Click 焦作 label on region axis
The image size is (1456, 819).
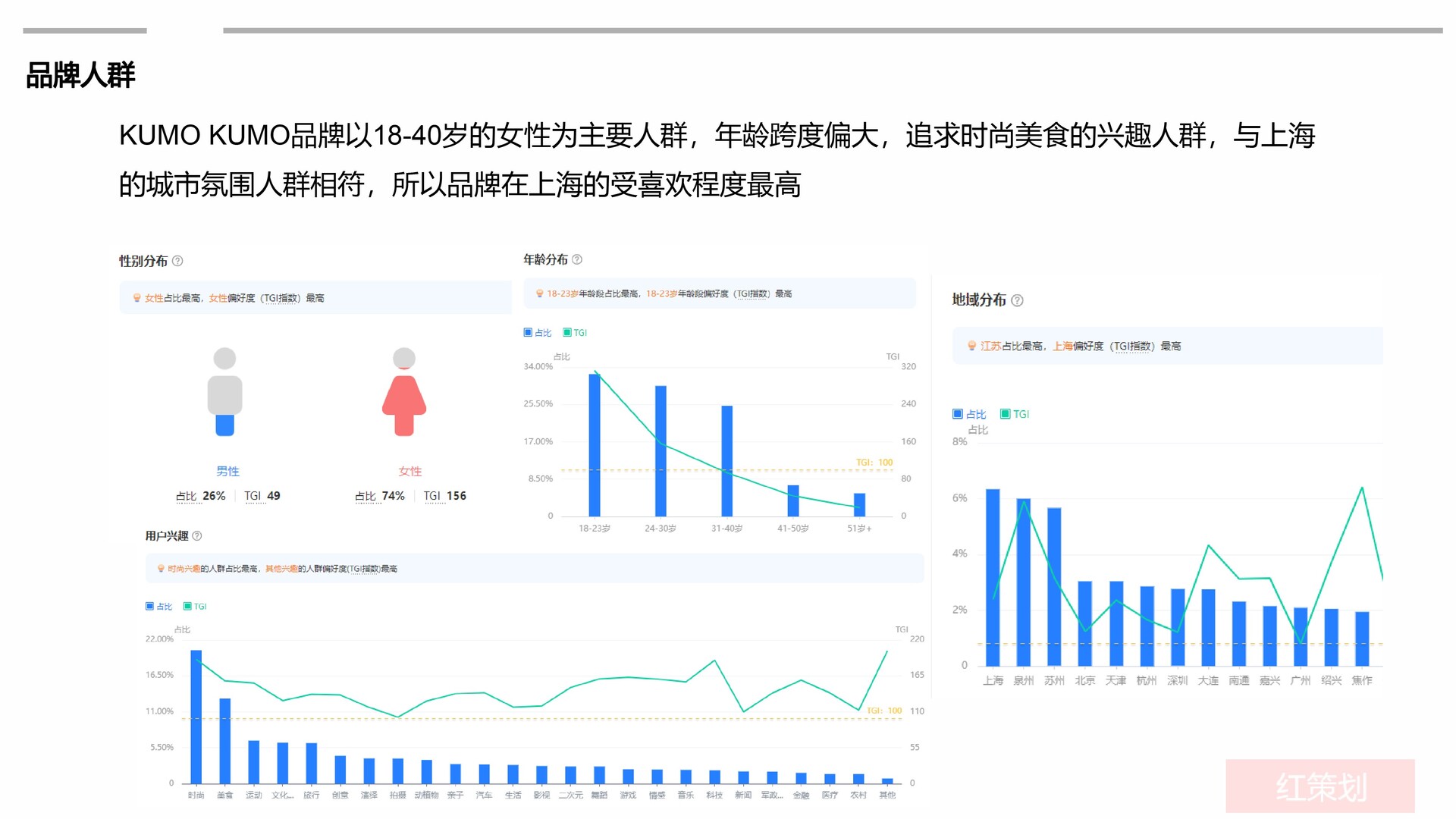click(1362, 680)
